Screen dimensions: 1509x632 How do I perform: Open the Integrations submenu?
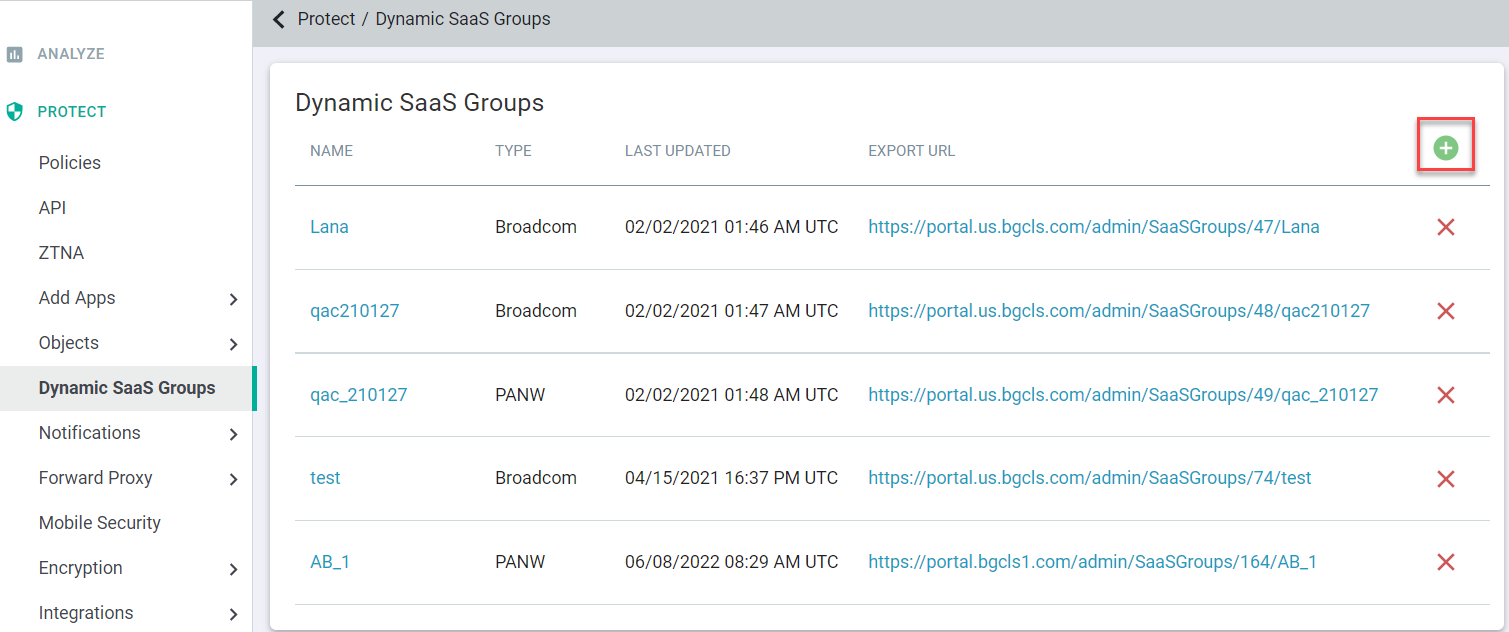click(232, 613)
